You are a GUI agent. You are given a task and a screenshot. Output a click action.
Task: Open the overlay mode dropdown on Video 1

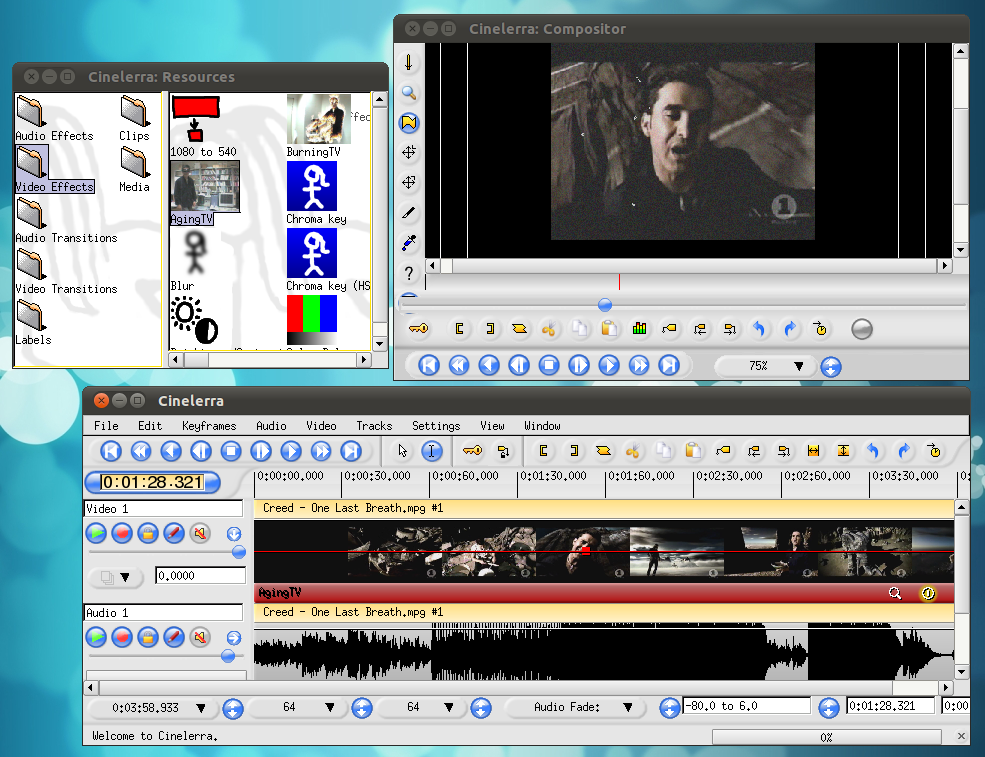pyautogui.click(x=116, y=577)
